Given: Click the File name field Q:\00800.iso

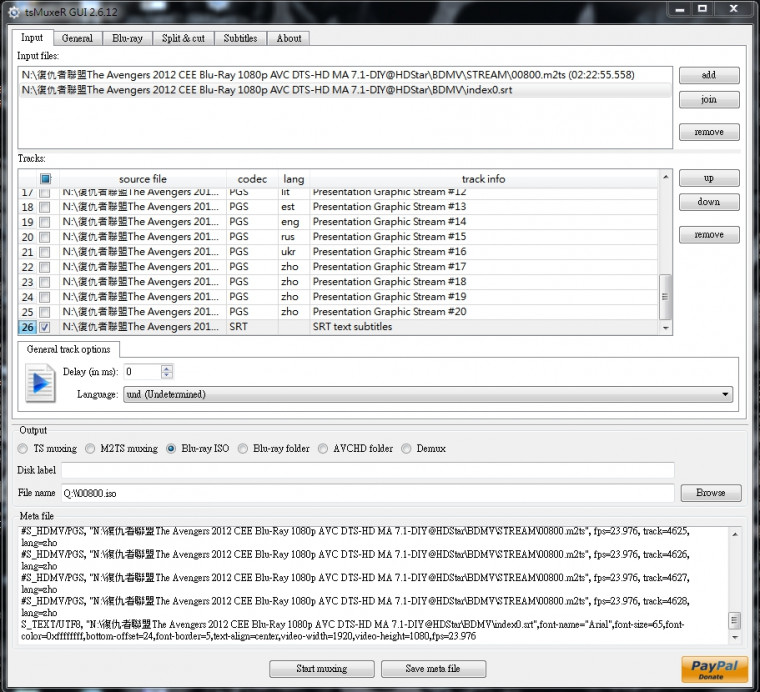Looking at the screenshot, I should 368,493.
